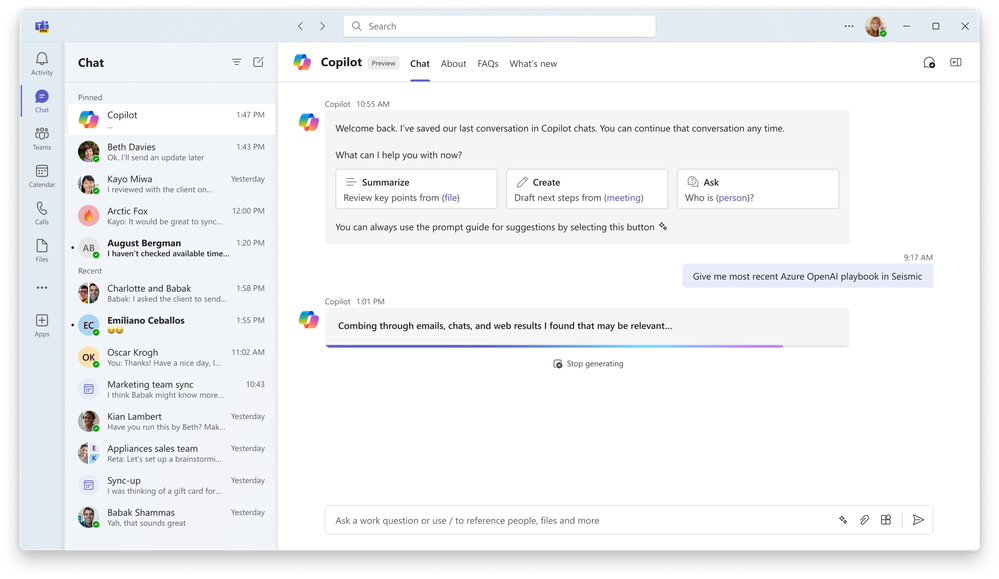Image resolution: width=999 pixels, height=579 pixels.
Task: Open the Files section
Action: tap(42, 250)
